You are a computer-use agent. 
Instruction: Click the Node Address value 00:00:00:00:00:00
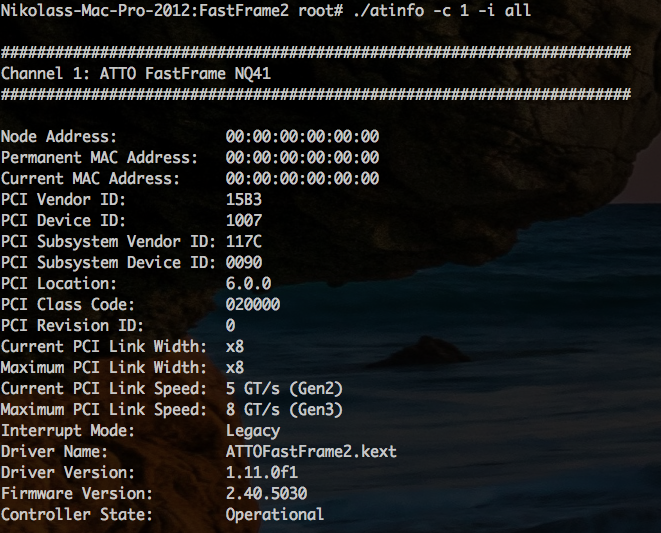click(x=302, y=137)
